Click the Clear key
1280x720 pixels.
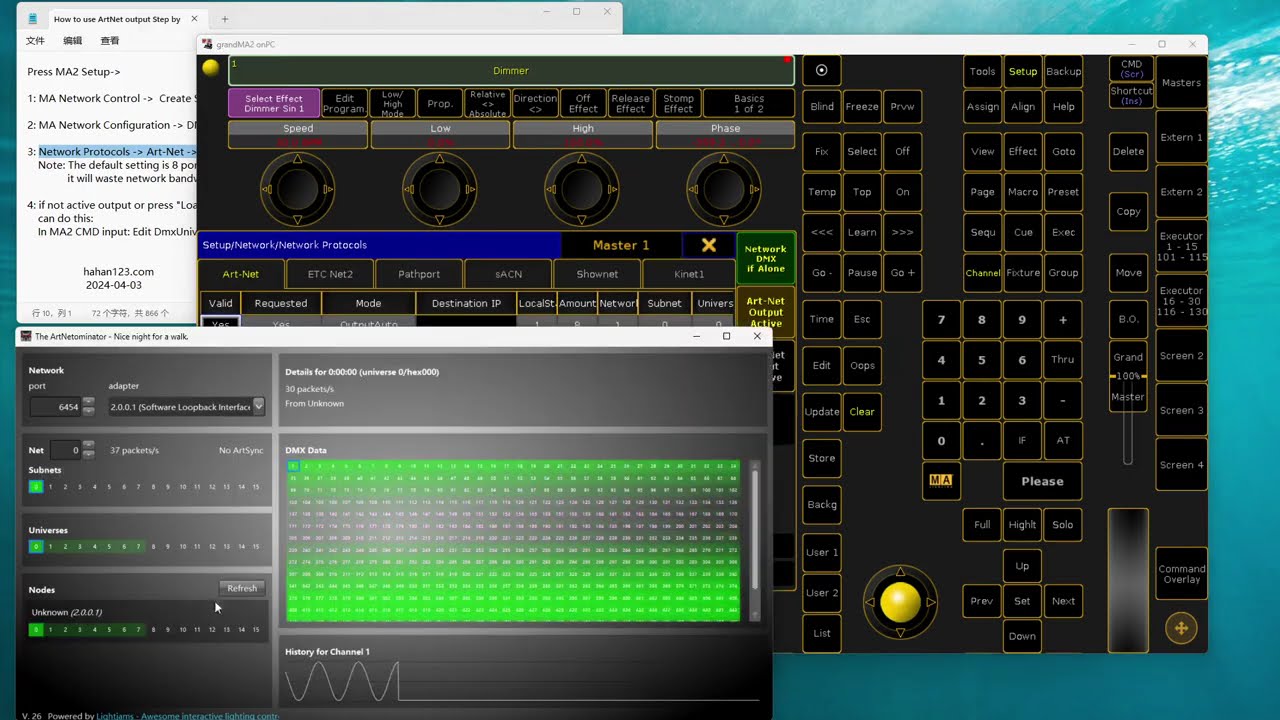coord(862,411)
